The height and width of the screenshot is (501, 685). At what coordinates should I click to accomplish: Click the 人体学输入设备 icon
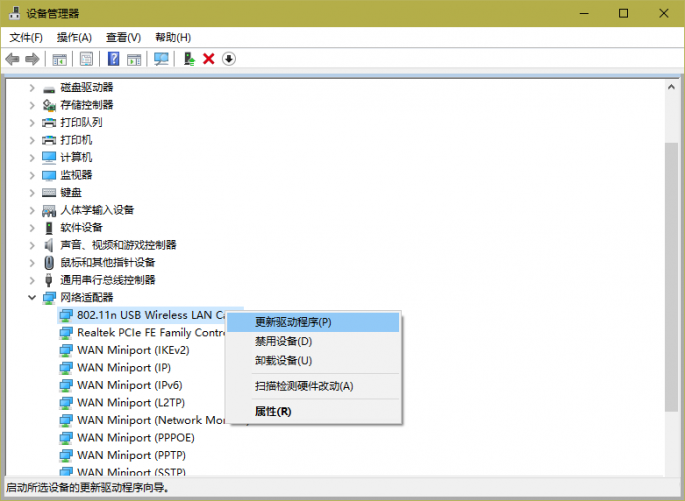coord(49,211)
